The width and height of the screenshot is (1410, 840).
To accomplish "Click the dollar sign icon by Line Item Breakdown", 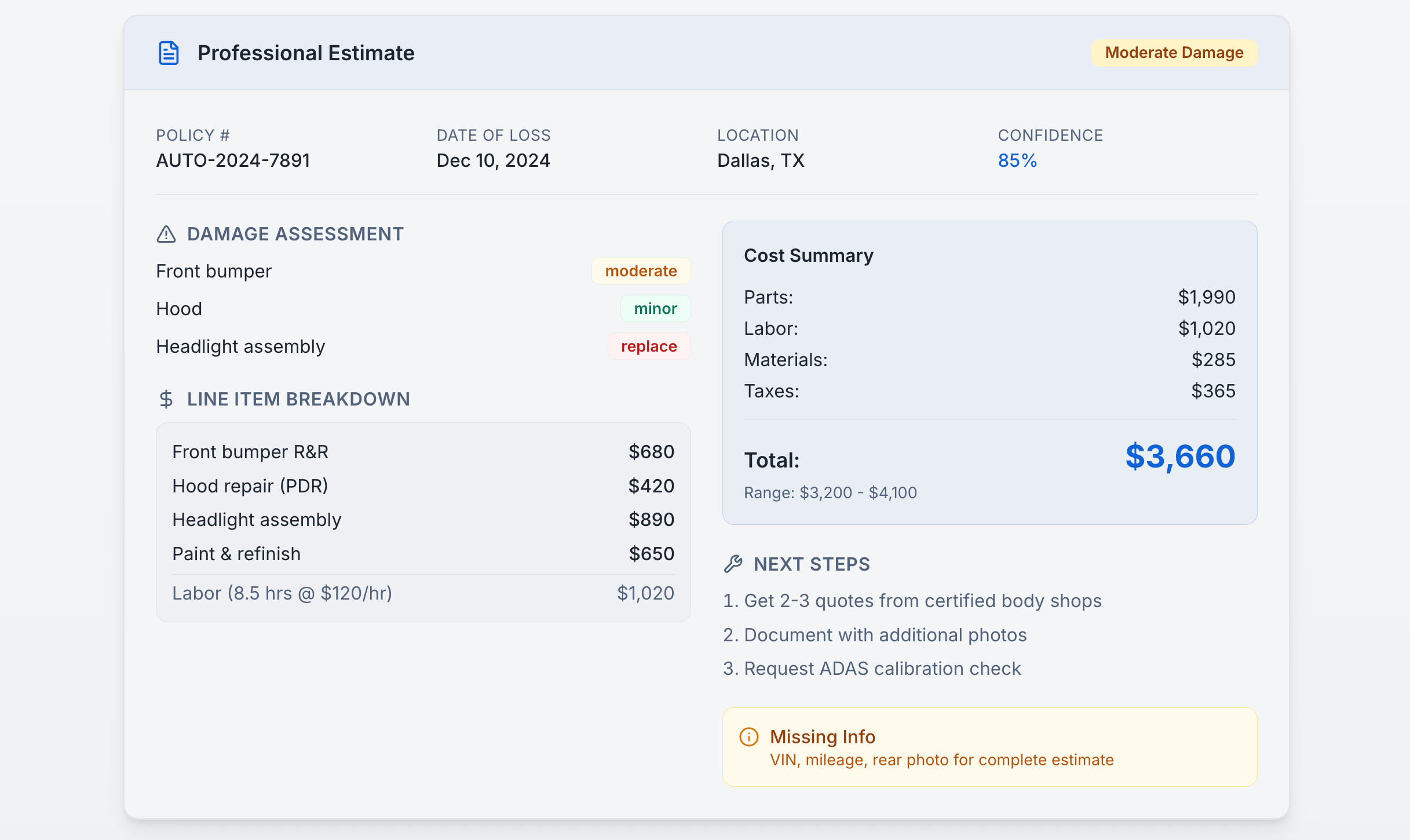I will pyautogui.click(x=166, y=399).
